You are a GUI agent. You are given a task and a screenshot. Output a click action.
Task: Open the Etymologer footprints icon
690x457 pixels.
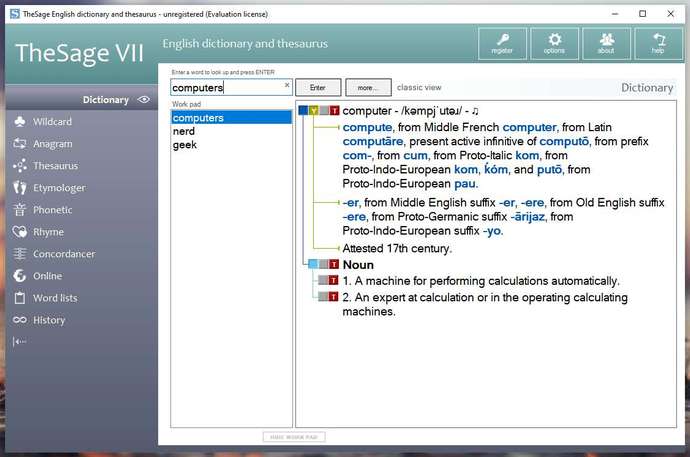20,188
